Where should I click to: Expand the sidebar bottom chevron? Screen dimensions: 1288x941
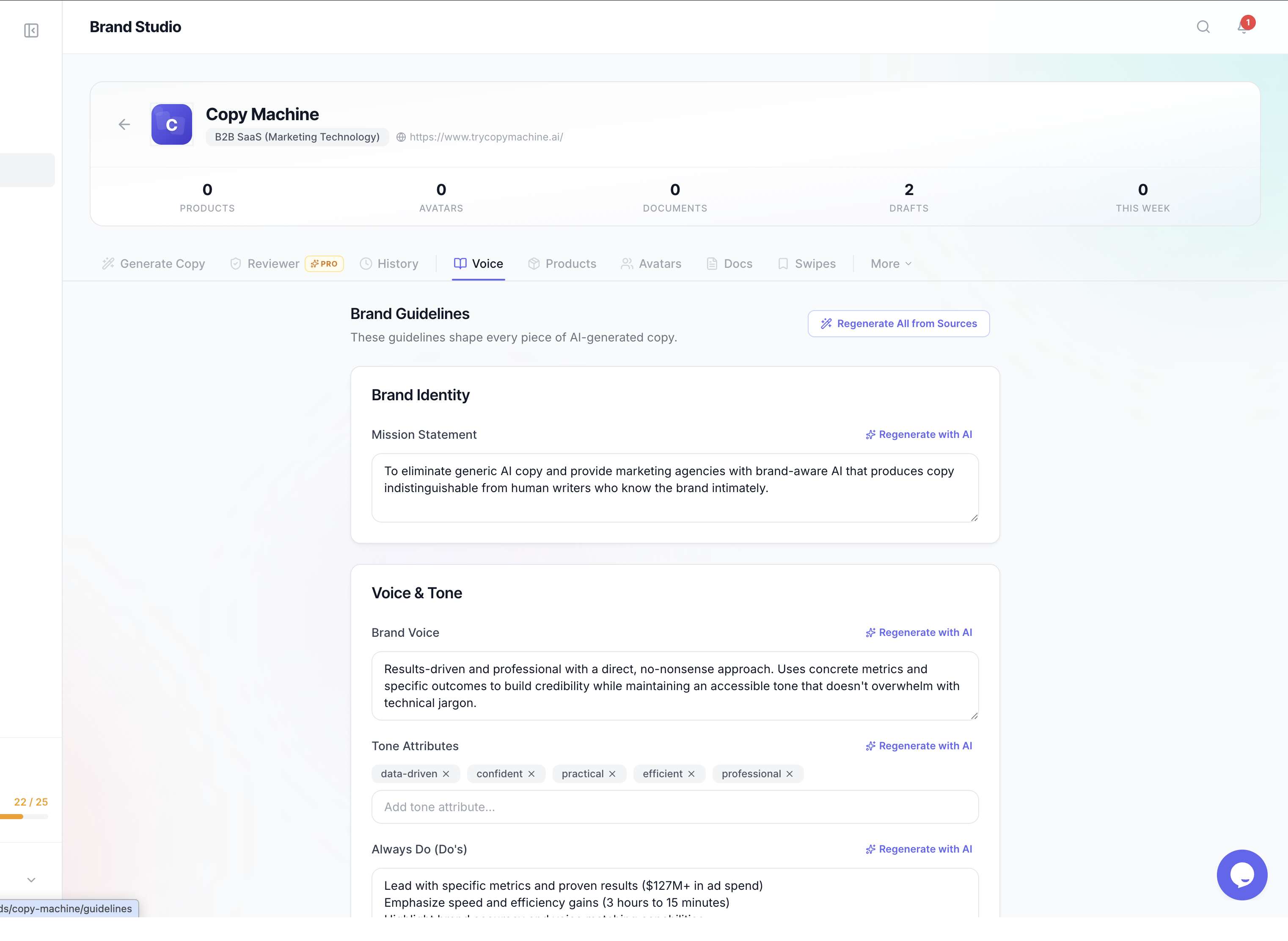click(31, 880)
